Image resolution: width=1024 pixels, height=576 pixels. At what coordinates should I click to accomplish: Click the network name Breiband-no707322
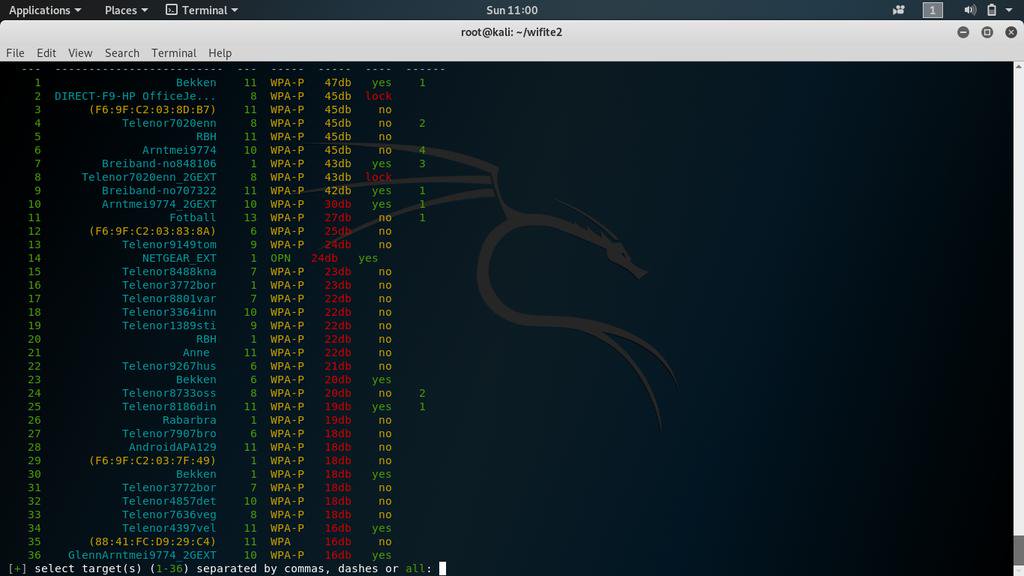(159, 191)
